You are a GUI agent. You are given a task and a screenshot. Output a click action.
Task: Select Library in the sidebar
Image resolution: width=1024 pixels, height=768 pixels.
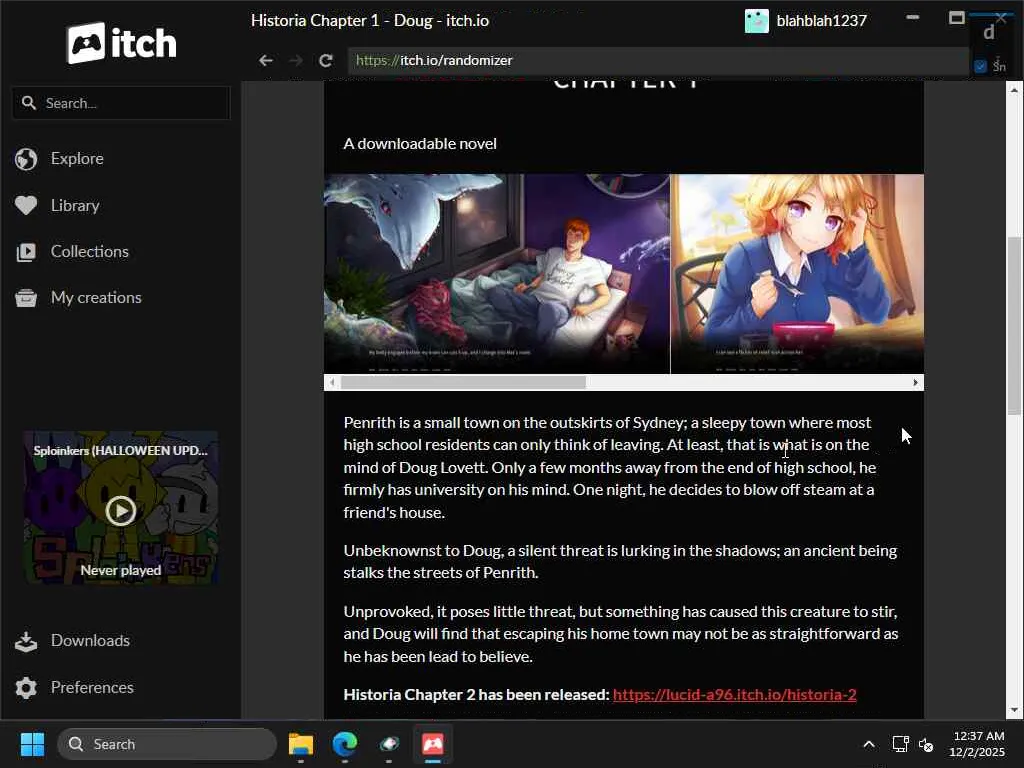point(75,206)
